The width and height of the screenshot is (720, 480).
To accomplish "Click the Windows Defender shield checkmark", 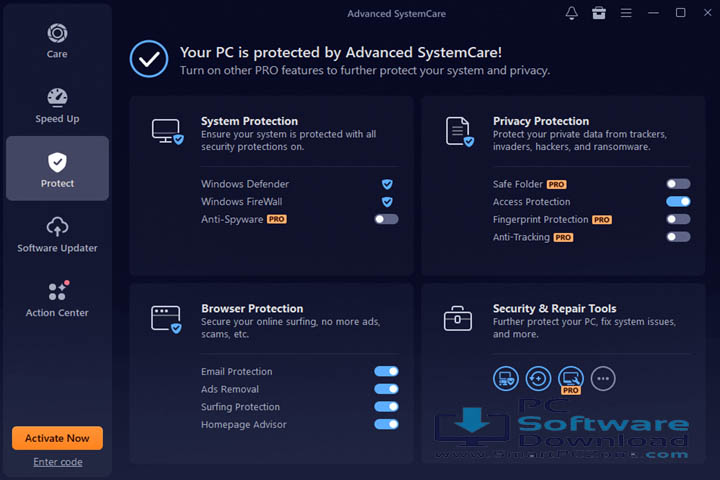I will (x=387, y=184).
